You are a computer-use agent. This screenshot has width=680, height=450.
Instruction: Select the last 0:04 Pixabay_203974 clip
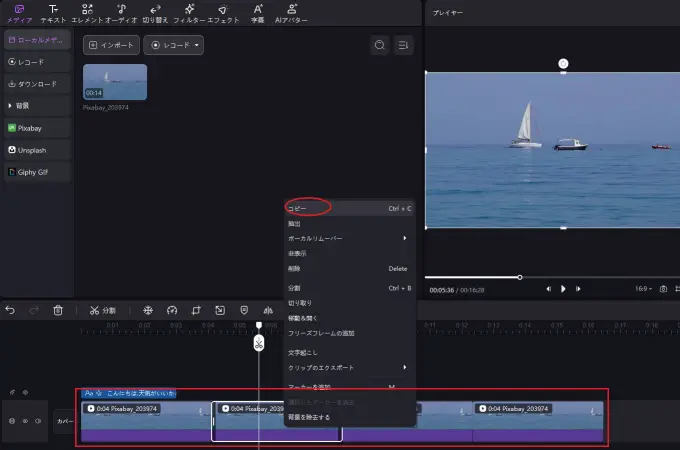click(538, 421)
